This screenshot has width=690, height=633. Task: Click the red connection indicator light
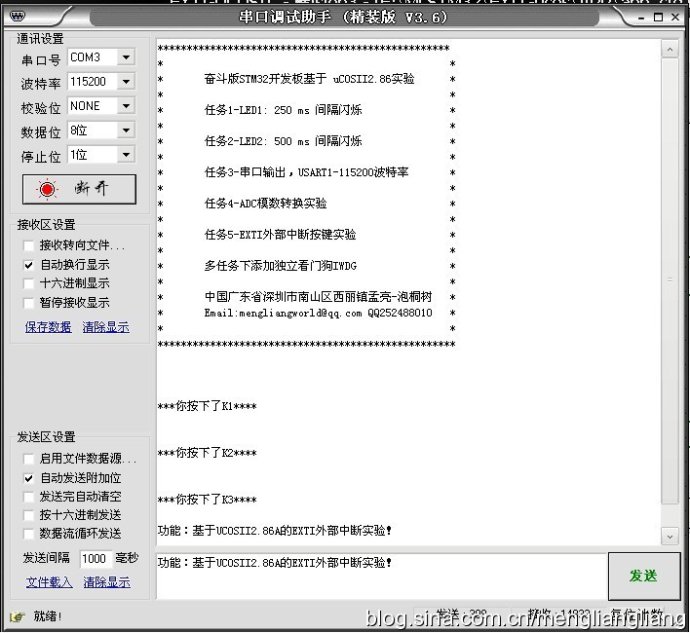[x=47, y=189]
